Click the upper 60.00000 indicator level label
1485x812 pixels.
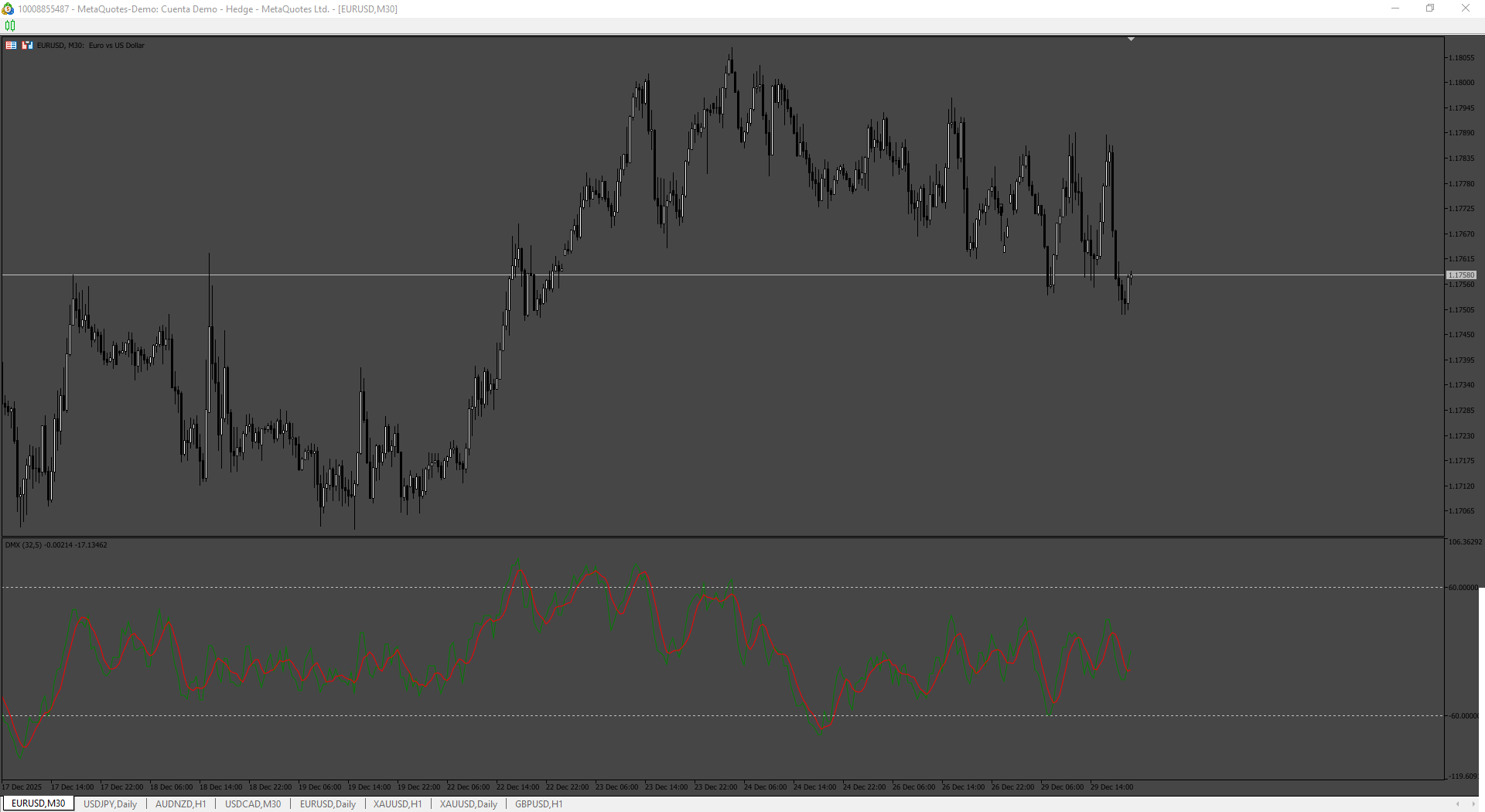coord(1463,588)
